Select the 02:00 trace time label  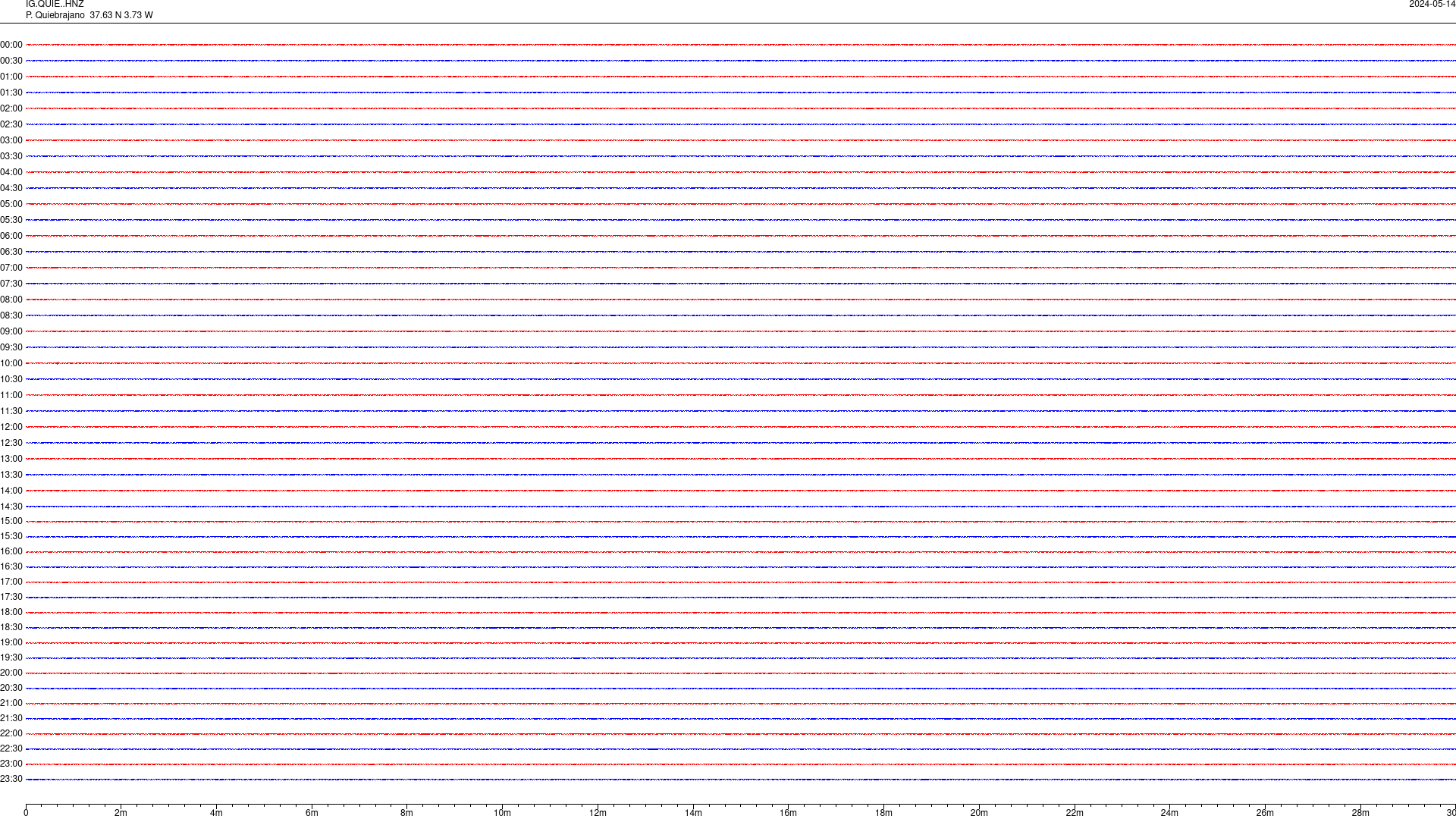[x=11, y=108]
